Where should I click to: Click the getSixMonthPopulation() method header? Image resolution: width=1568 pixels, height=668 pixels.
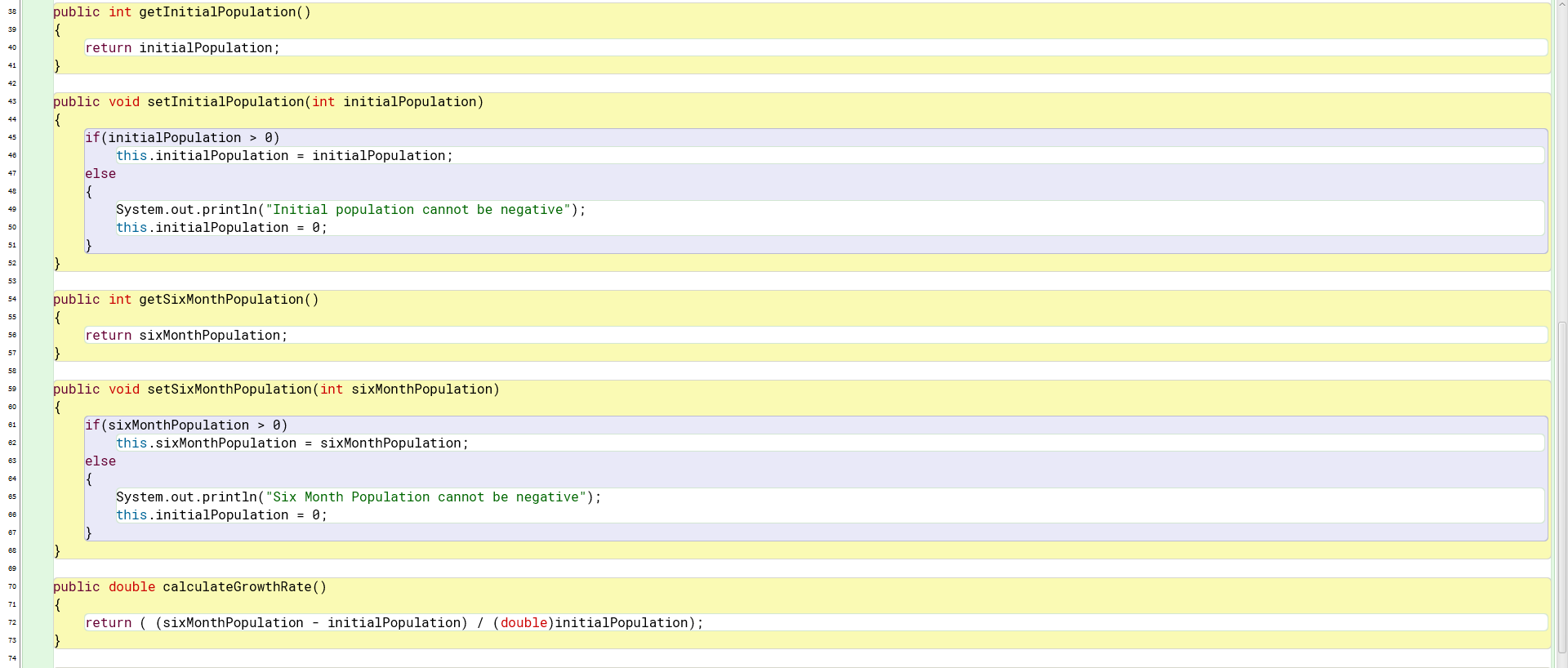(186, 300)
